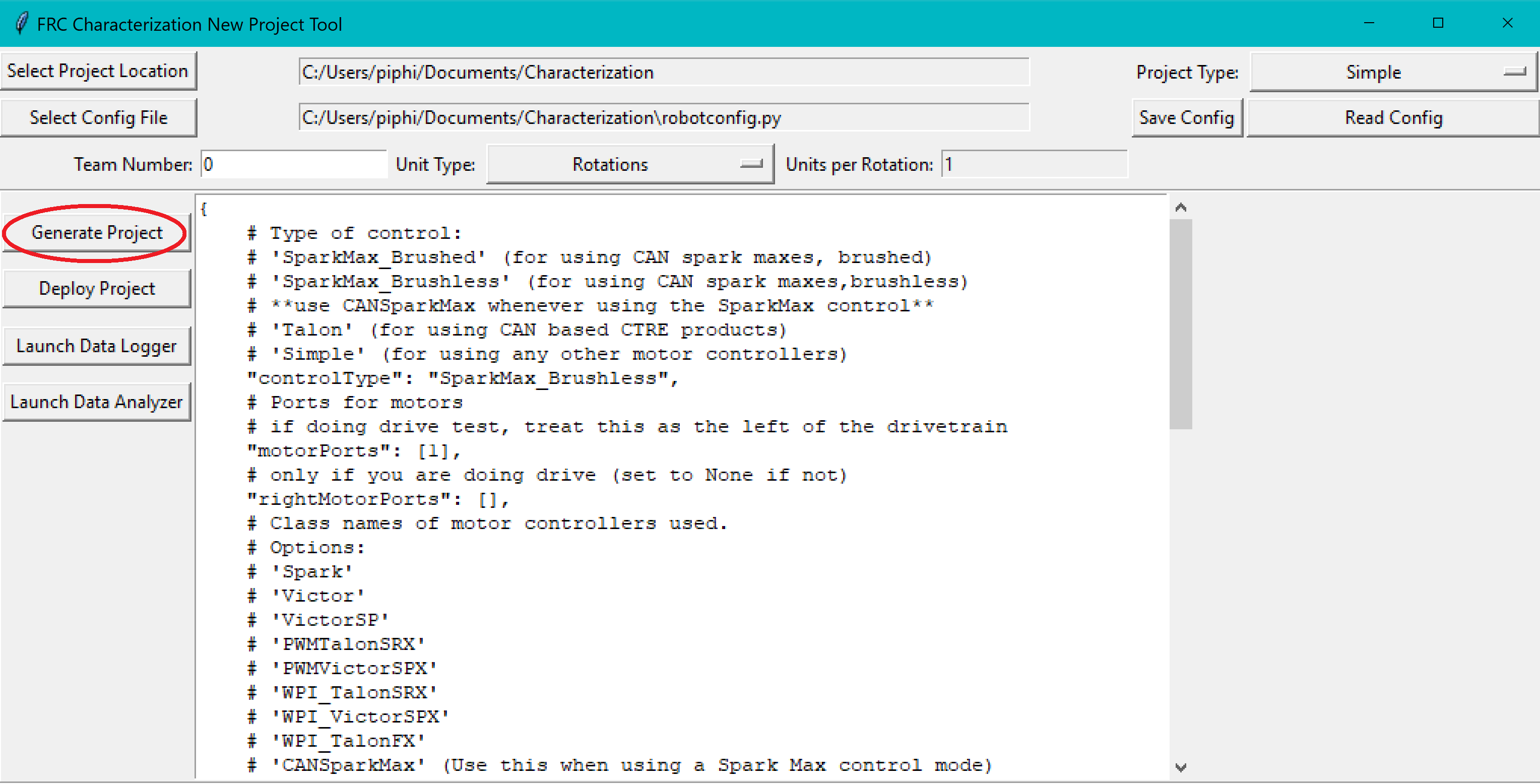Click the comment line '# 'WPI_TalonFX''
Viewport: 1540px width, 784px height.
point(336,741)
